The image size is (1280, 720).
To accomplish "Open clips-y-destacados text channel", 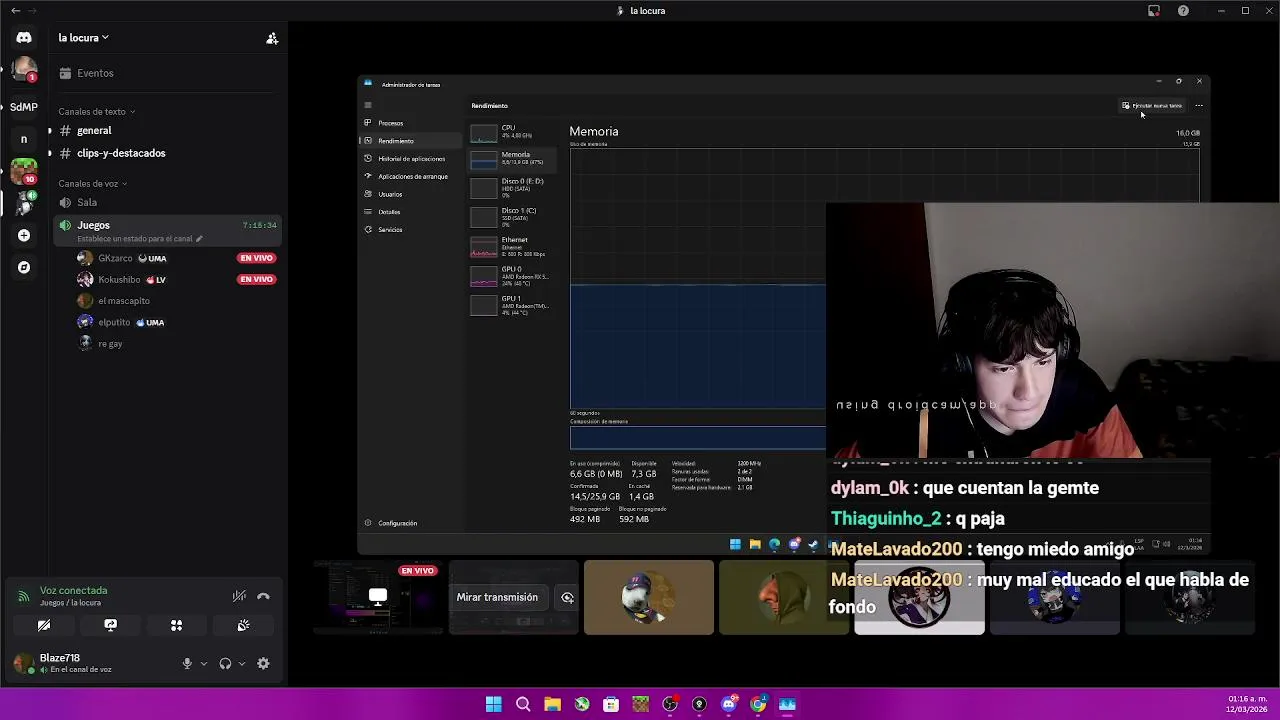I will pos(168,153).
